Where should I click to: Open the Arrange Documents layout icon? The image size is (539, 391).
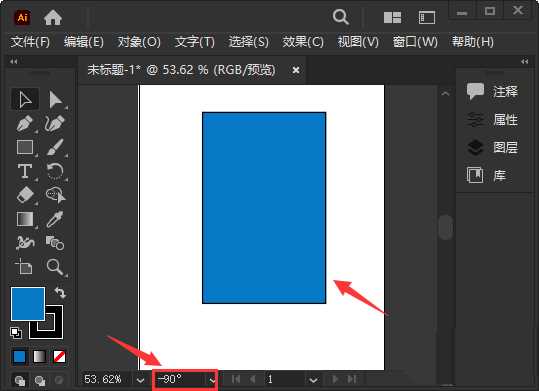[393, 18]
